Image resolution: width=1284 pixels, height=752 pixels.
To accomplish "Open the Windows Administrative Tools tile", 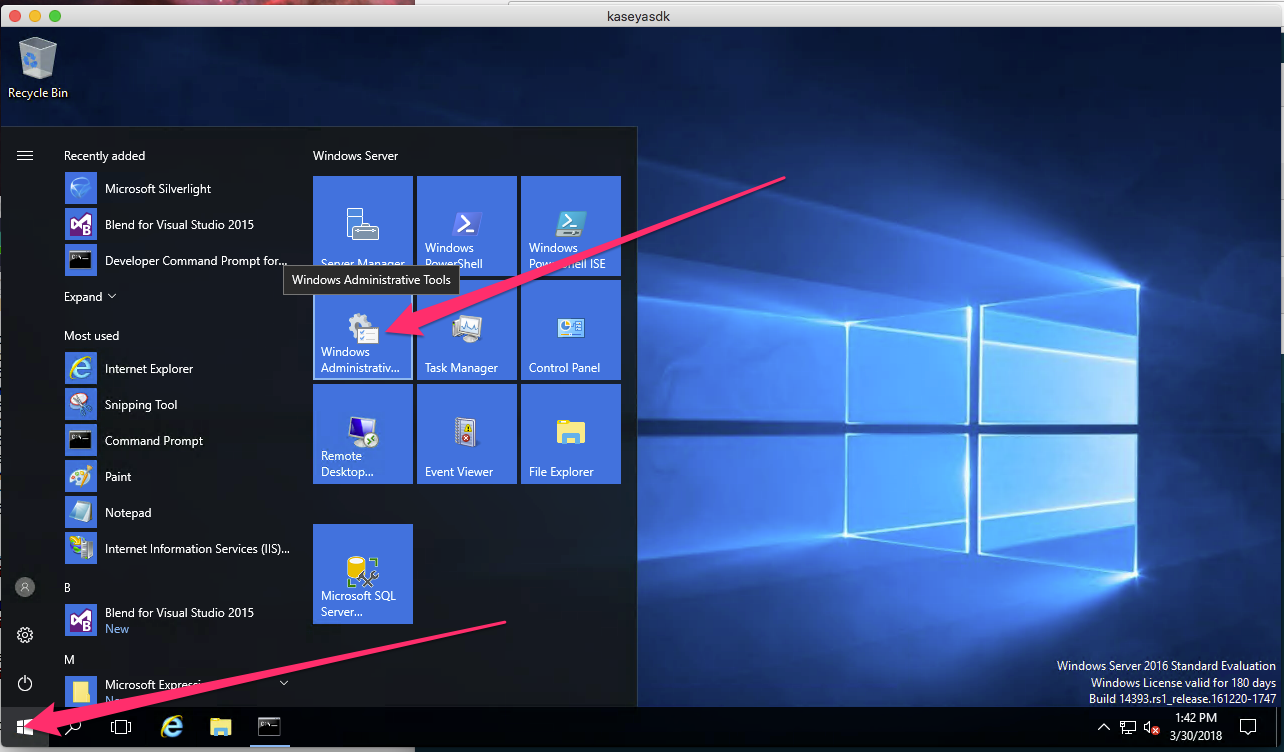I will click(x=363, y=330).
